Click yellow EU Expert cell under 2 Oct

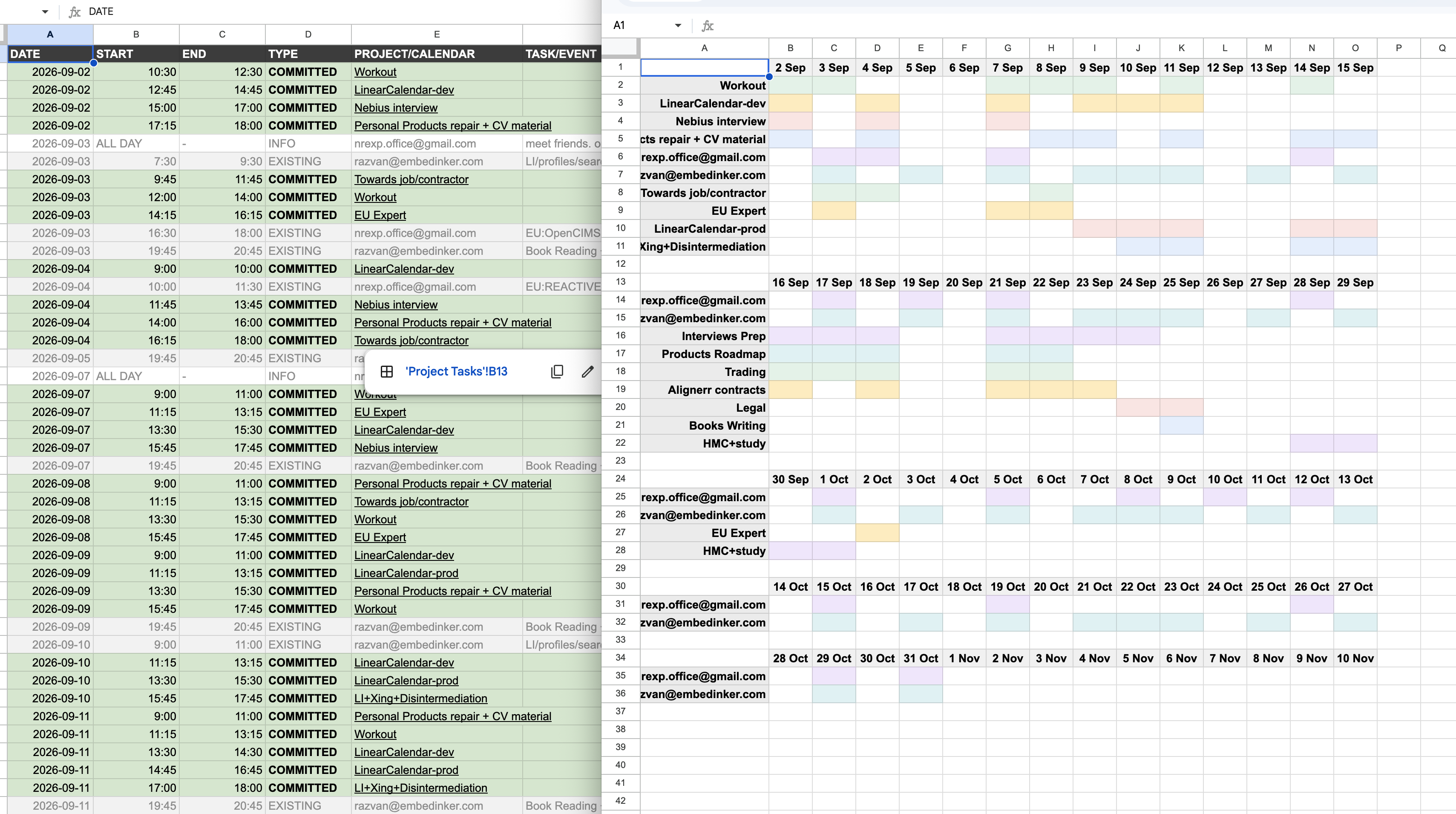[x=877, y=533]
